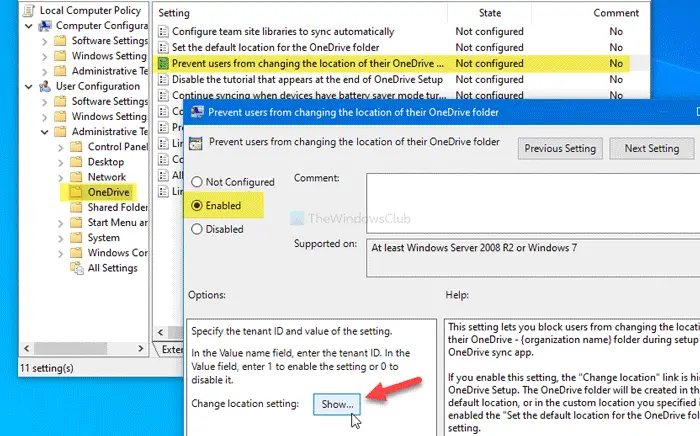Click the All Settings icon in the tree
Screen dimensions: 700x436
[77, 268]
